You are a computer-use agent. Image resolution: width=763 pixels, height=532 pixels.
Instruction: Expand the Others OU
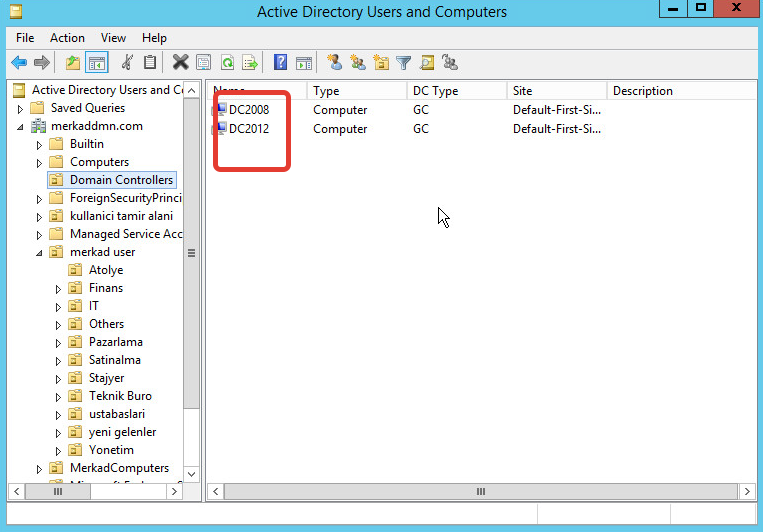click(58, 325)
